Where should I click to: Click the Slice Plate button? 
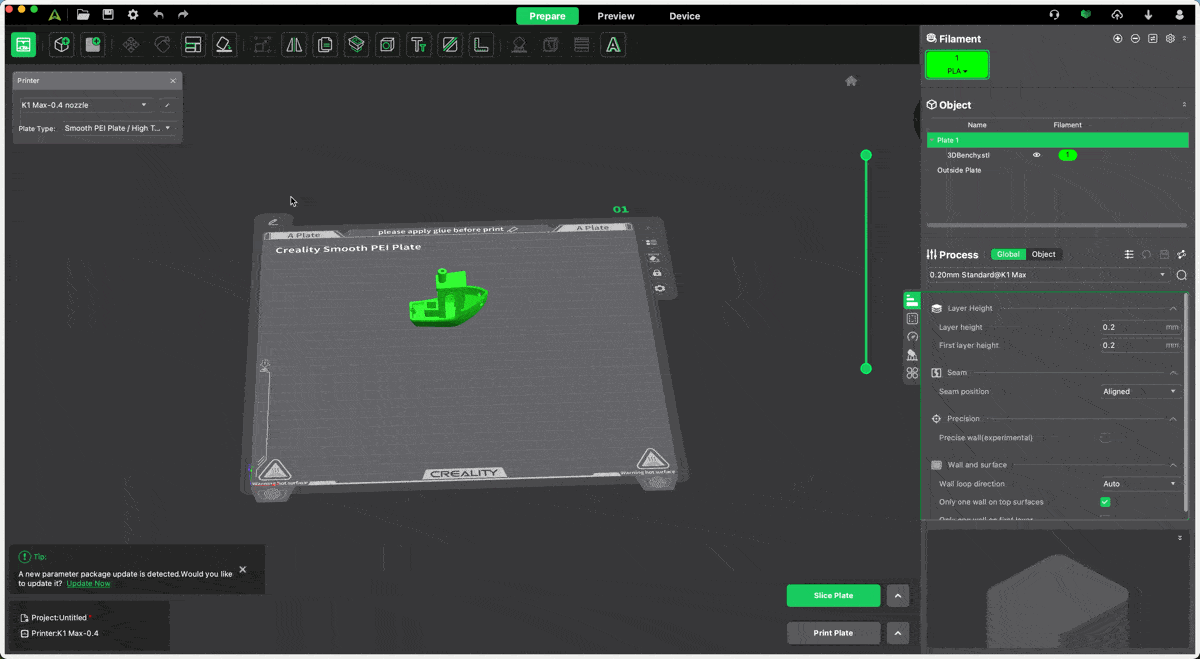coord(833,596)
